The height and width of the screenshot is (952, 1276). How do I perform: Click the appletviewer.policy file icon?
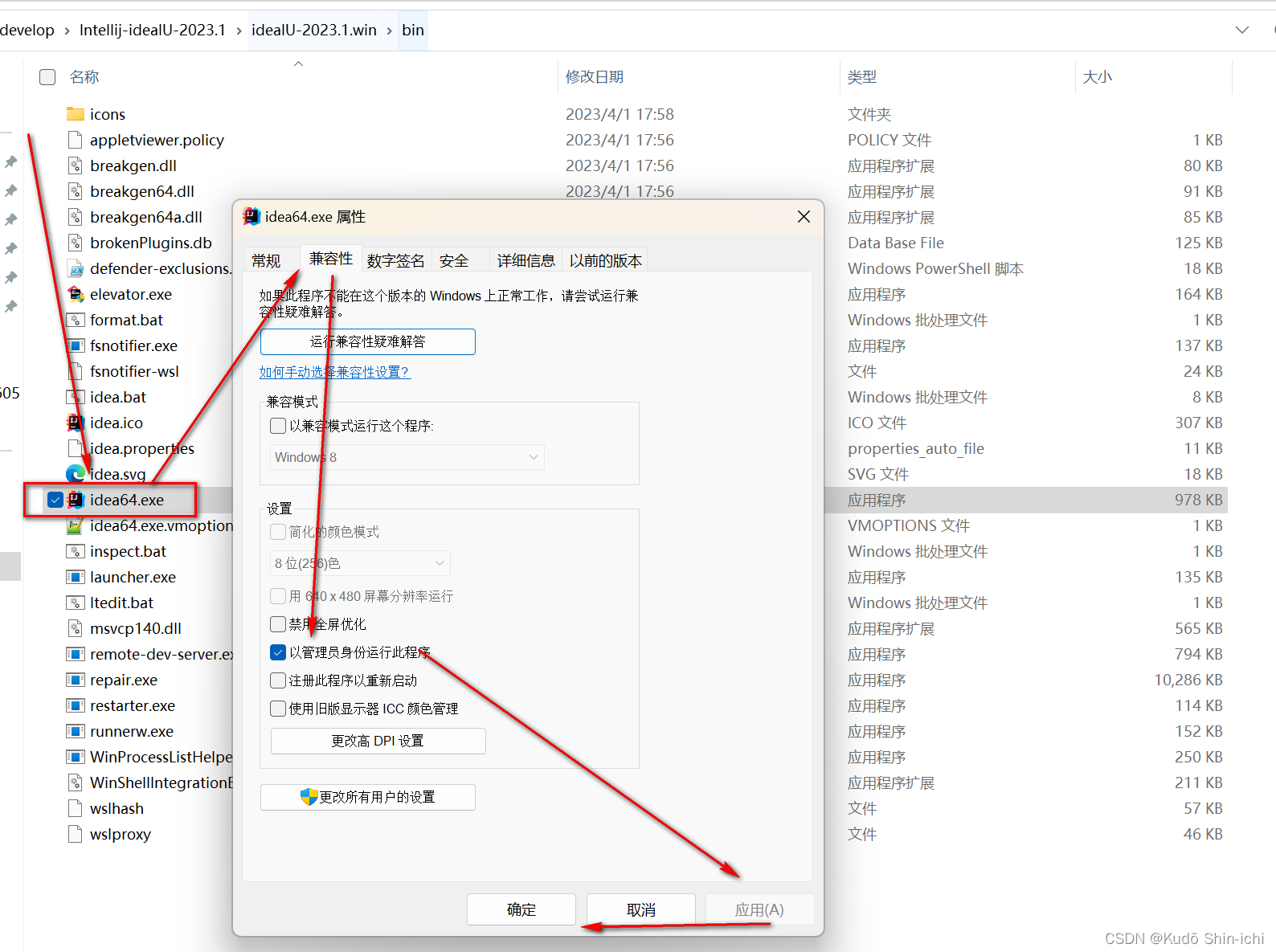coord(76,140)
